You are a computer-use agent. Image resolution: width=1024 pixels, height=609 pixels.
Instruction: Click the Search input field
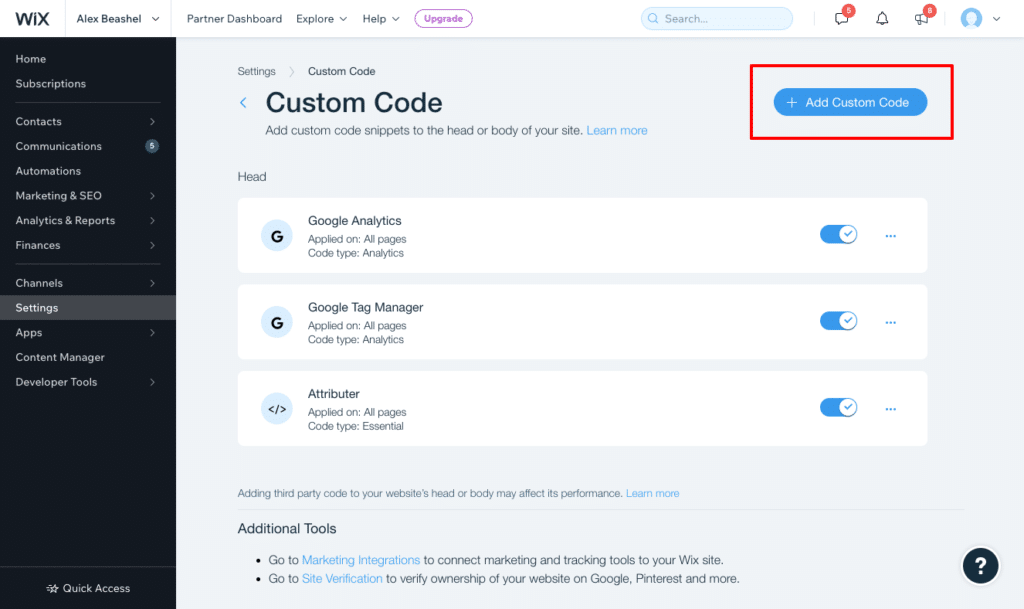tap(717, 18)
